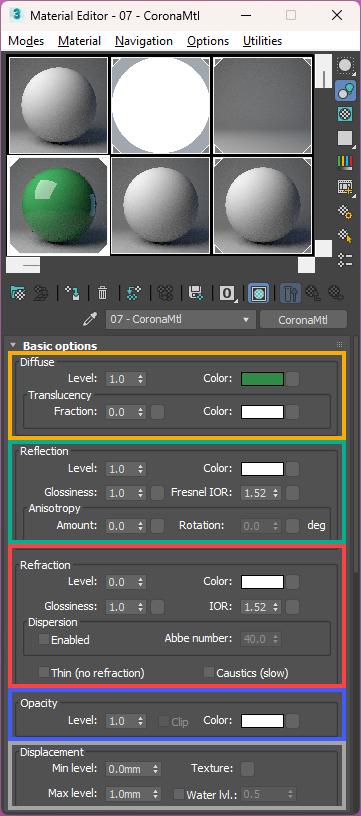Increase Reflection Fresnel IOR spinner
The width and height of the screenshot is (361, 816).
pyautogui.click(x=276, y=489)
